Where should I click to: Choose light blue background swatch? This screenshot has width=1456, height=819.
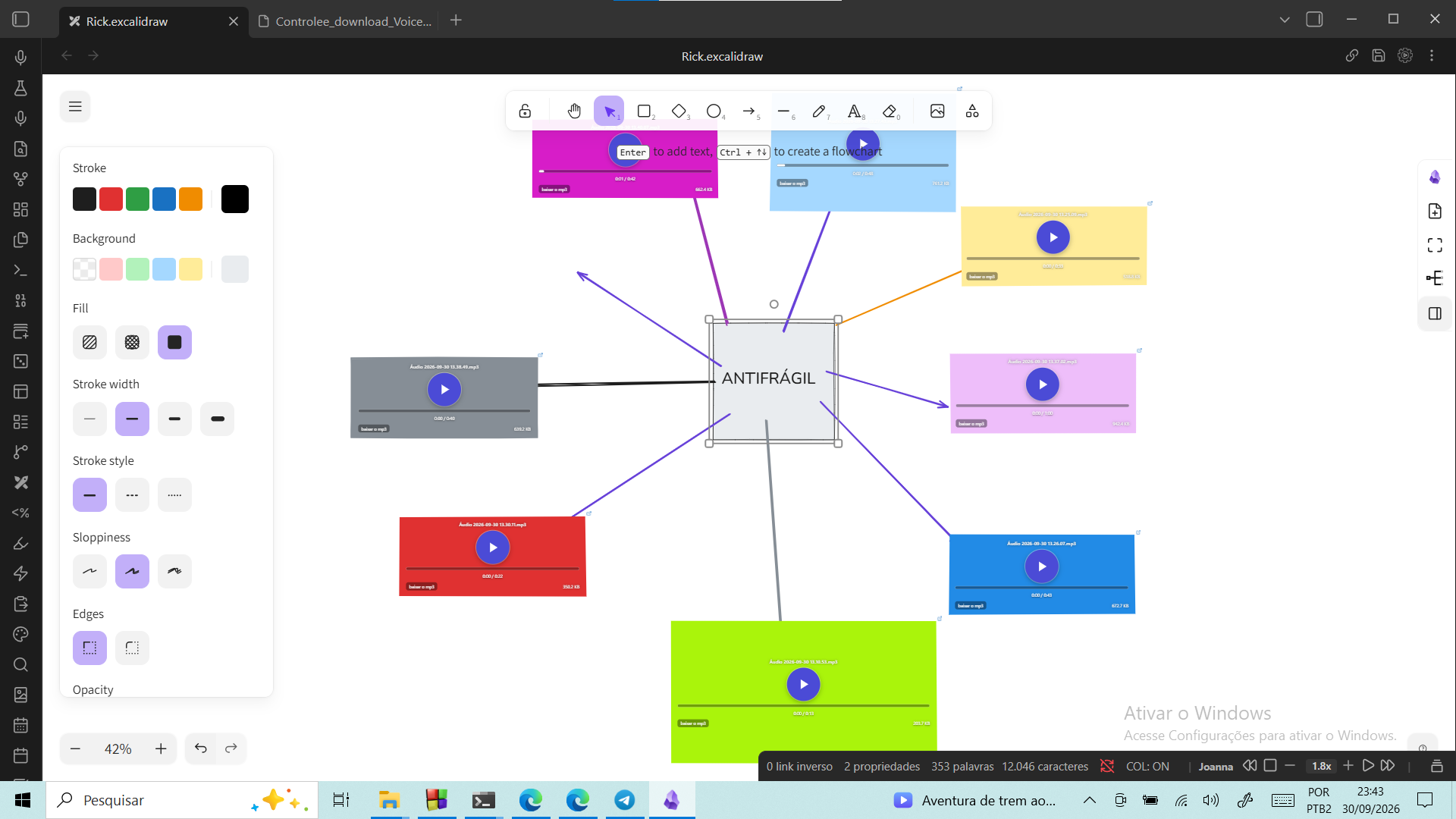(164, 269)
